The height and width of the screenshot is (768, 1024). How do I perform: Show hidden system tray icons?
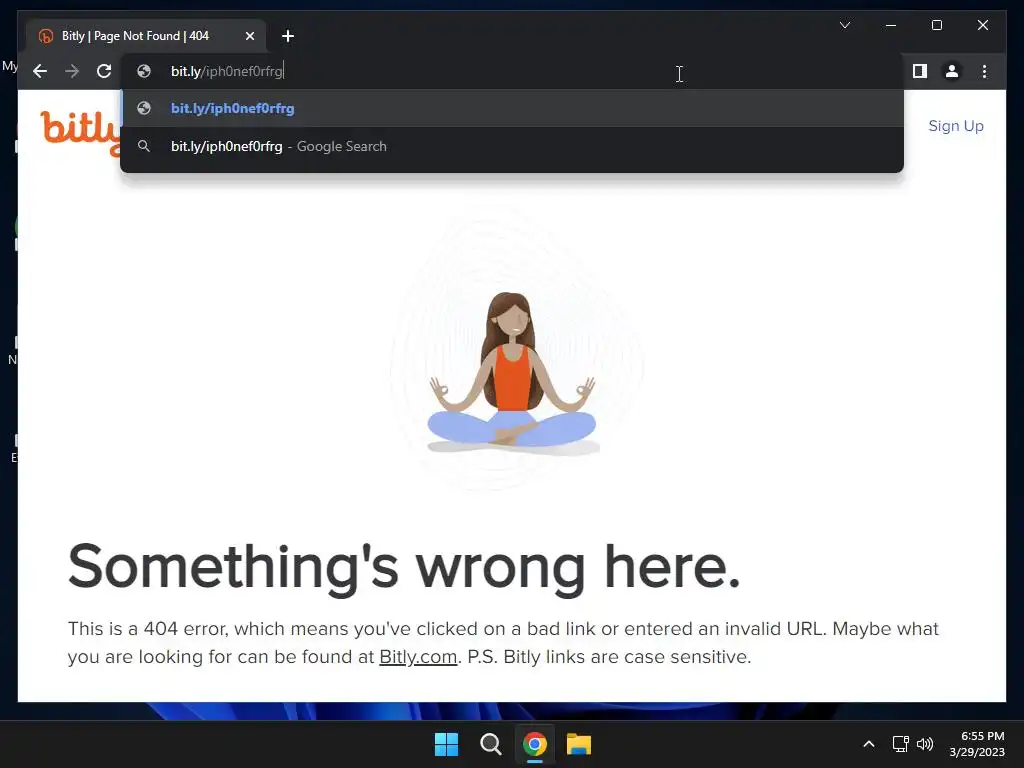coord(869,744)
